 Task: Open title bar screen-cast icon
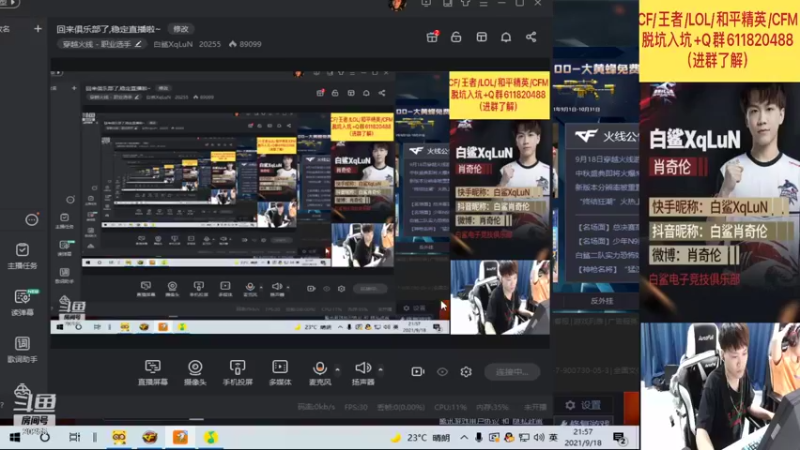tap(426, 3)
